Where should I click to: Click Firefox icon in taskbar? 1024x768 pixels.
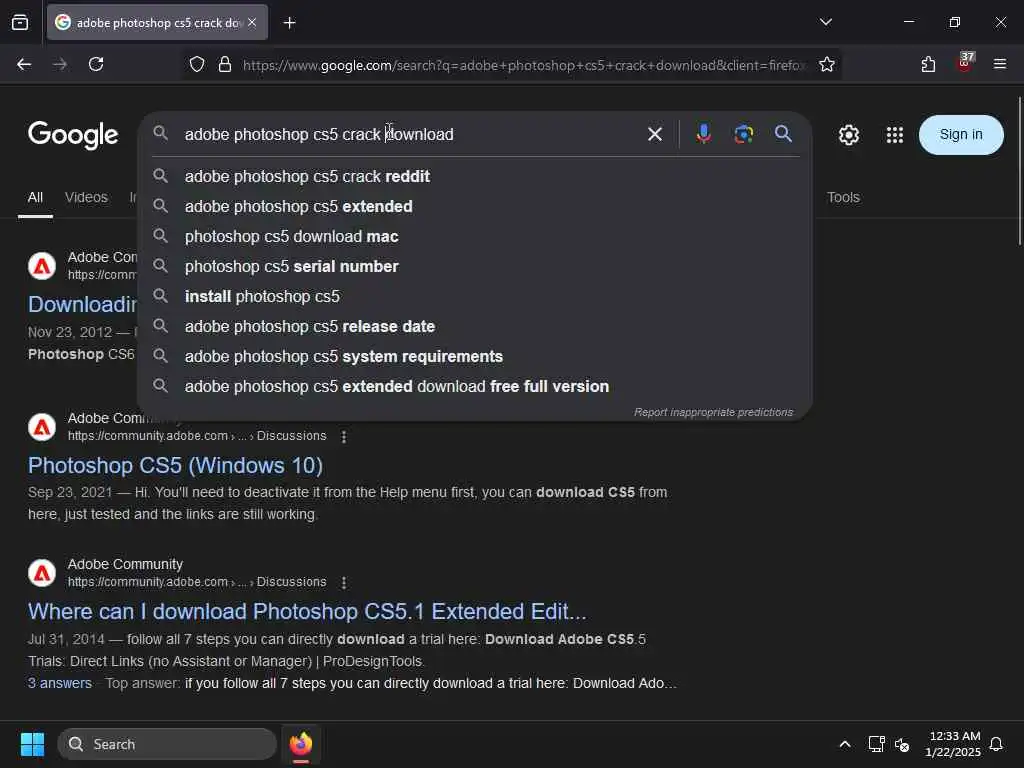300,744
